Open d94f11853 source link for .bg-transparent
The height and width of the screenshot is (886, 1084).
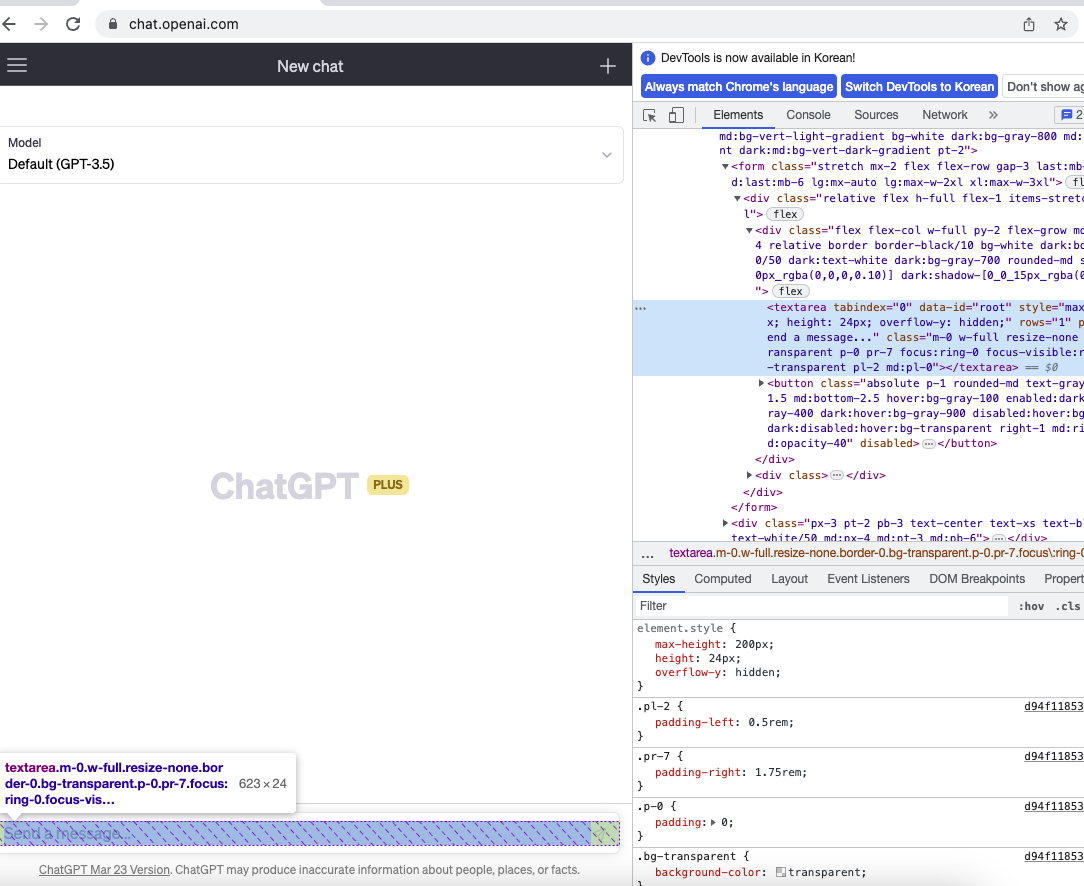tap(1054, 856)
